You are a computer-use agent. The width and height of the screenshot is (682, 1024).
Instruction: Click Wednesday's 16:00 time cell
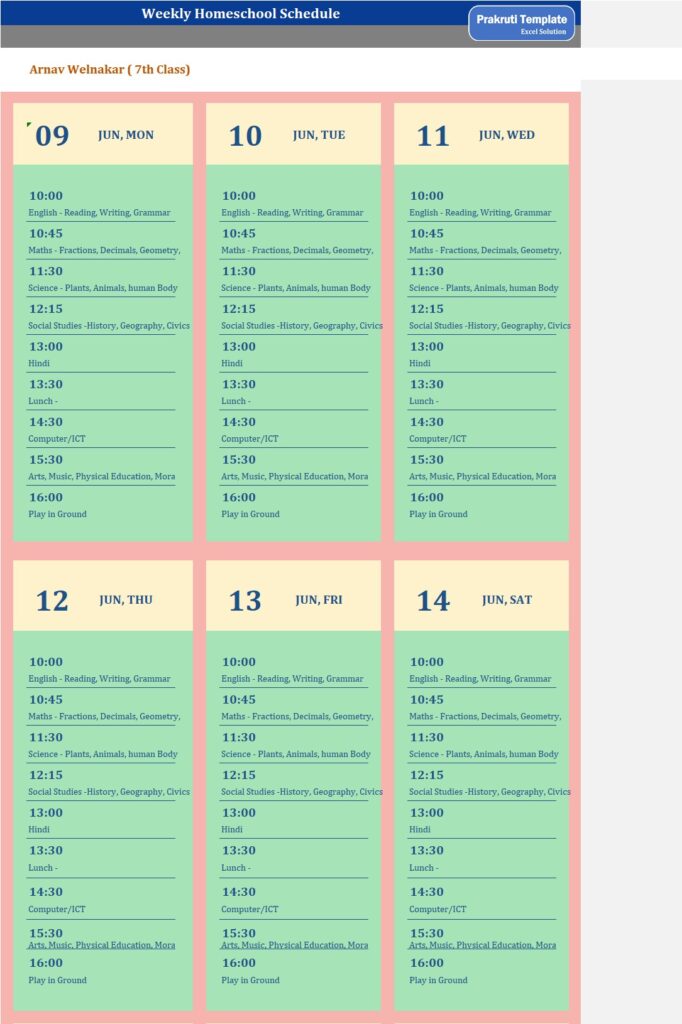click(427, 497)
